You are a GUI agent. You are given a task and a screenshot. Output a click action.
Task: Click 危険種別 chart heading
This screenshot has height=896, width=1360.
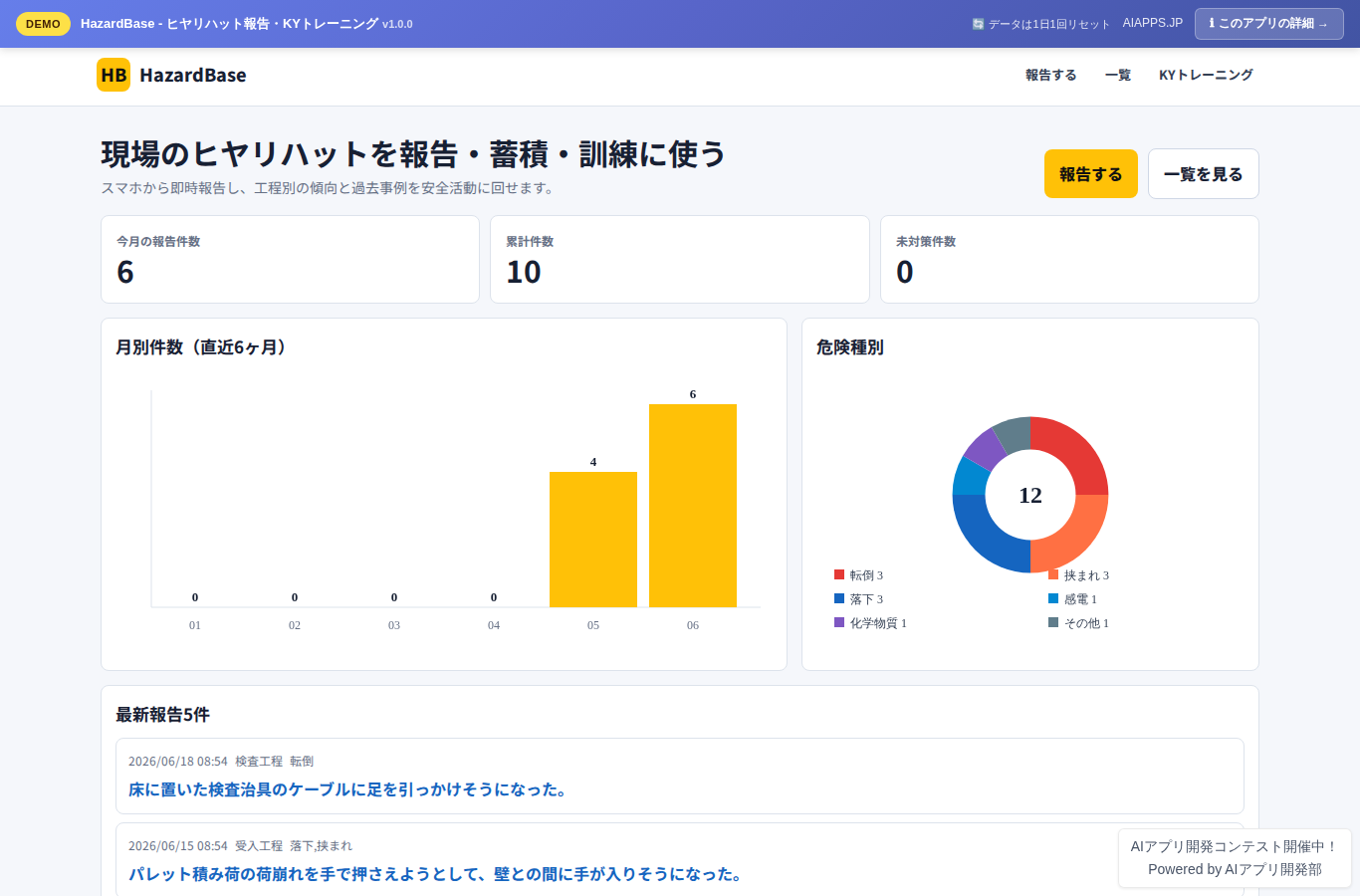pos(850,347)
